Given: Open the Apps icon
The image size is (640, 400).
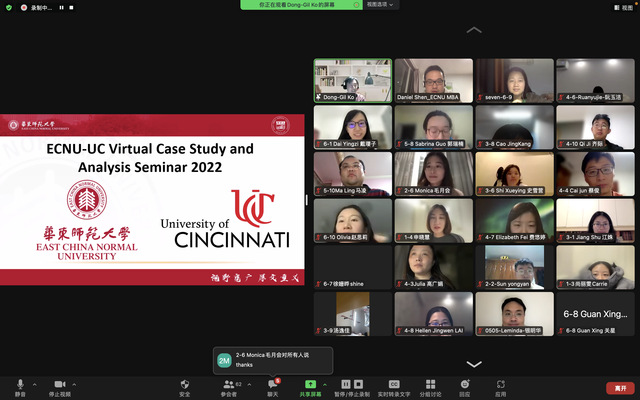Looking at the screenshot, I should point(501,384).
